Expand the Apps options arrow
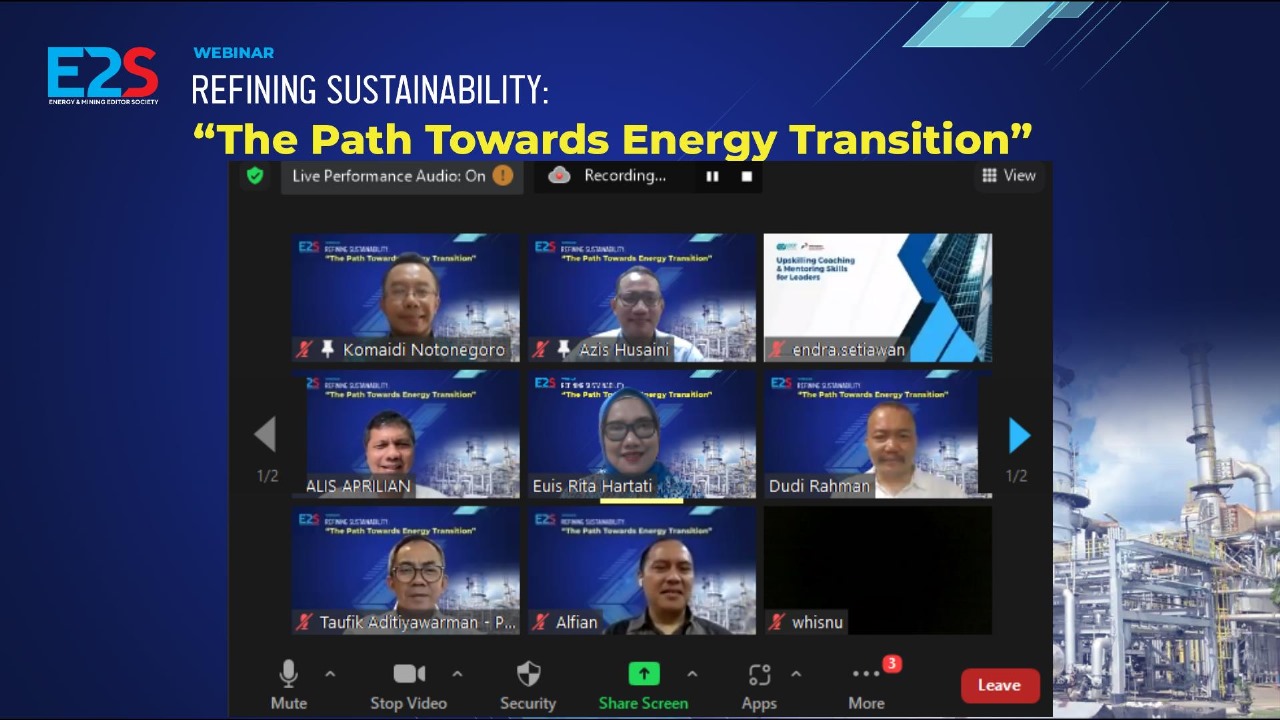This screenshot has height=720, width=1280. click(x=796, y=674)
